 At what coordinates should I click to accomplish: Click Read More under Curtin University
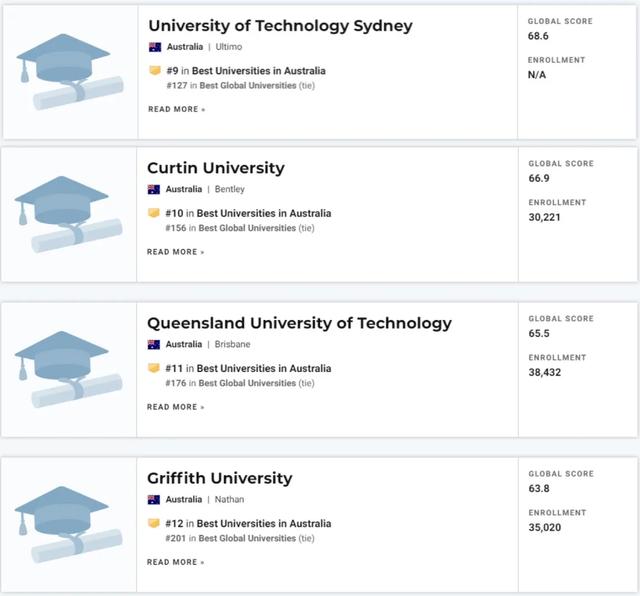click(176, 252)
